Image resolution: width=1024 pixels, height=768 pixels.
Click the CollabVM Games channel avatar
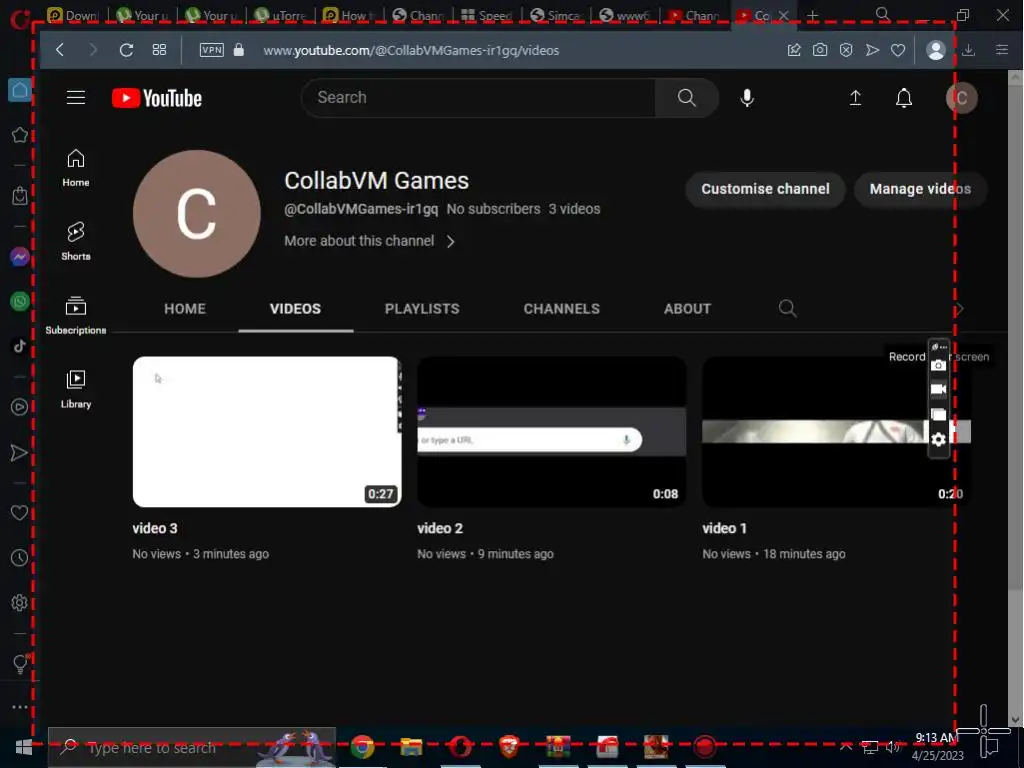click(197, 214)
